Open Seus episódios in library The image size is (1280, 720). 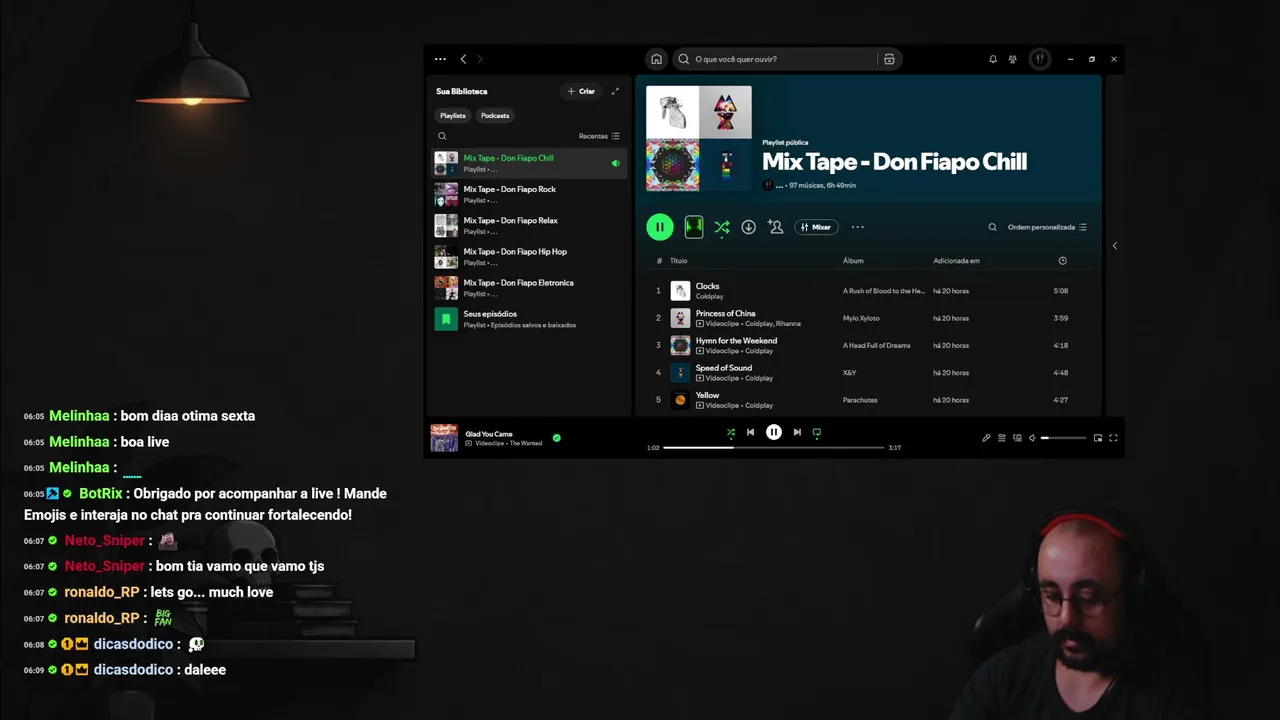(529, 319)
